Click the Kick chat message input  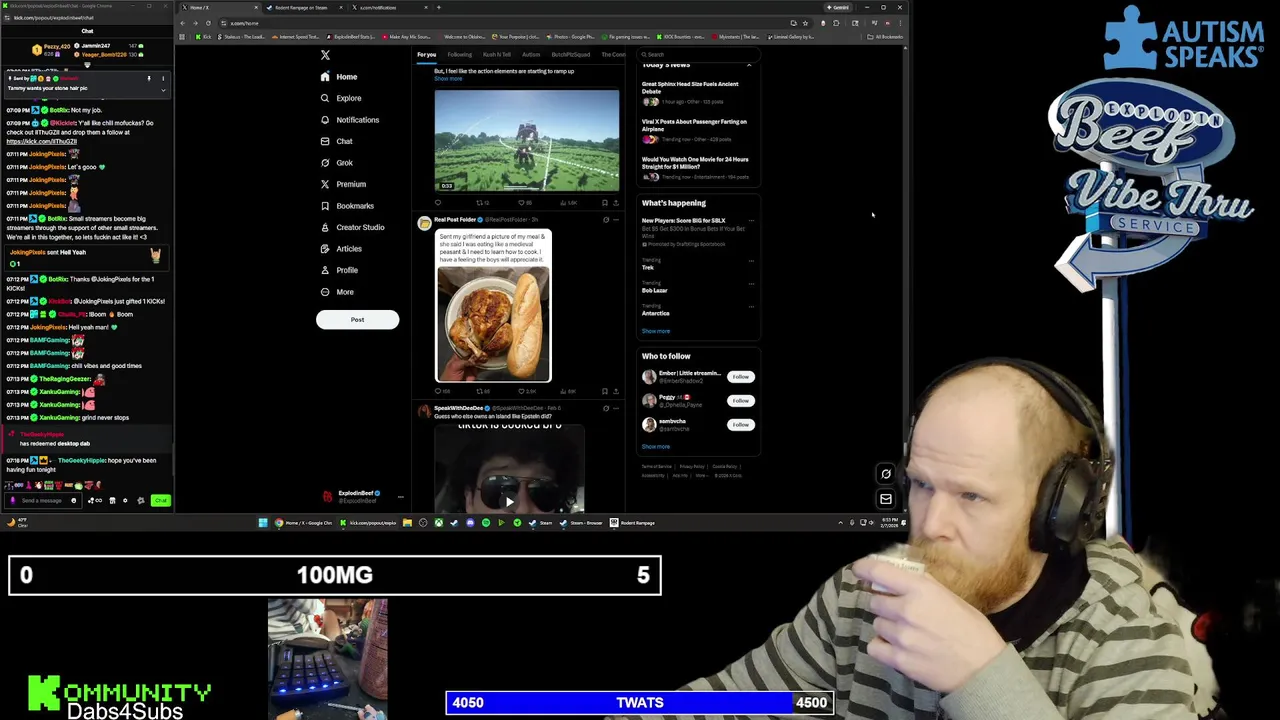[x=42, y=500]
